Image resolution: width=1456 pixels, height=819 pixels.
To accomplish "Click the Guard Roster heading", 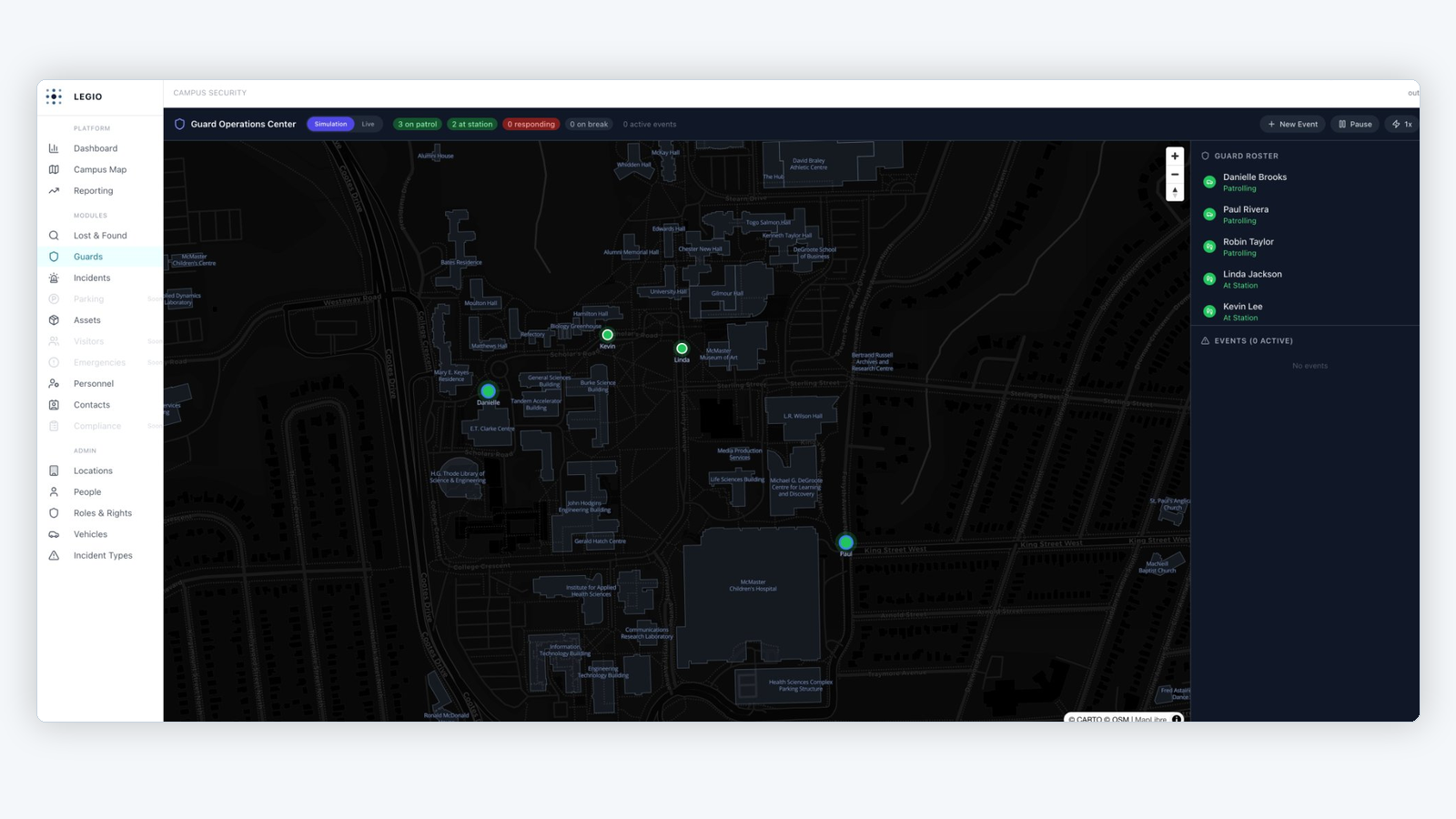I will pos(1246,157).
